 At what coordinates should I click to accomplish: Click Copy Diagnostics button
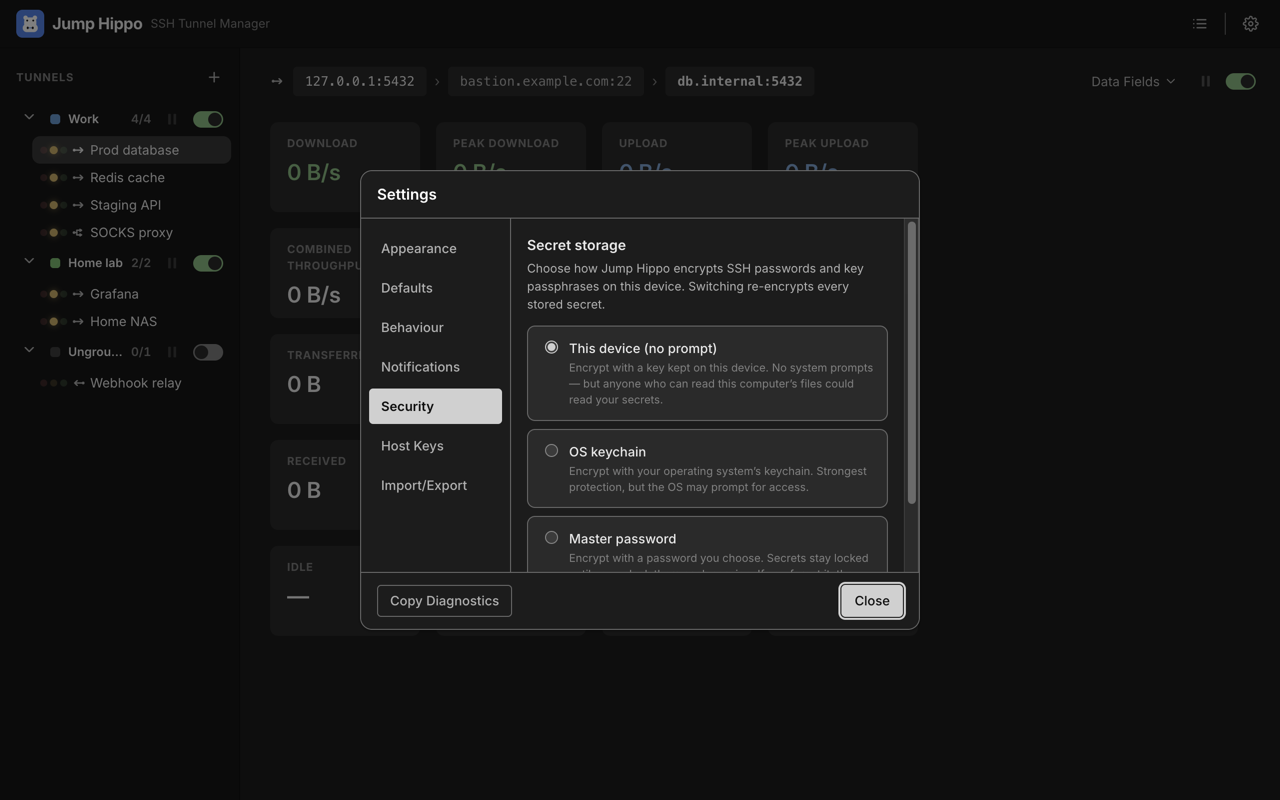tap(444, 601)
